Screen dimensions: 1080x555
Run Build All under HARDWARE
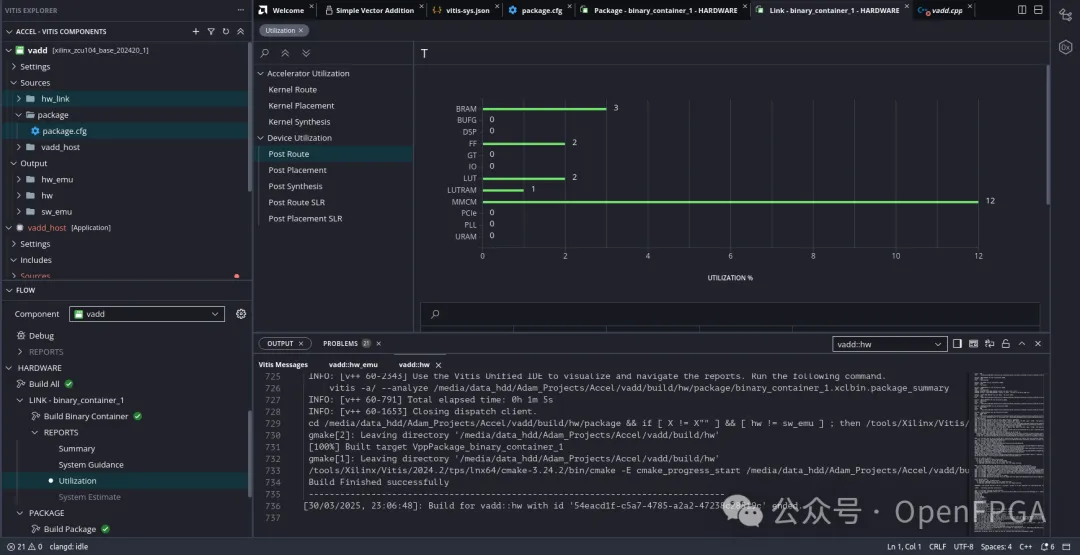click(x=44, y=384)
